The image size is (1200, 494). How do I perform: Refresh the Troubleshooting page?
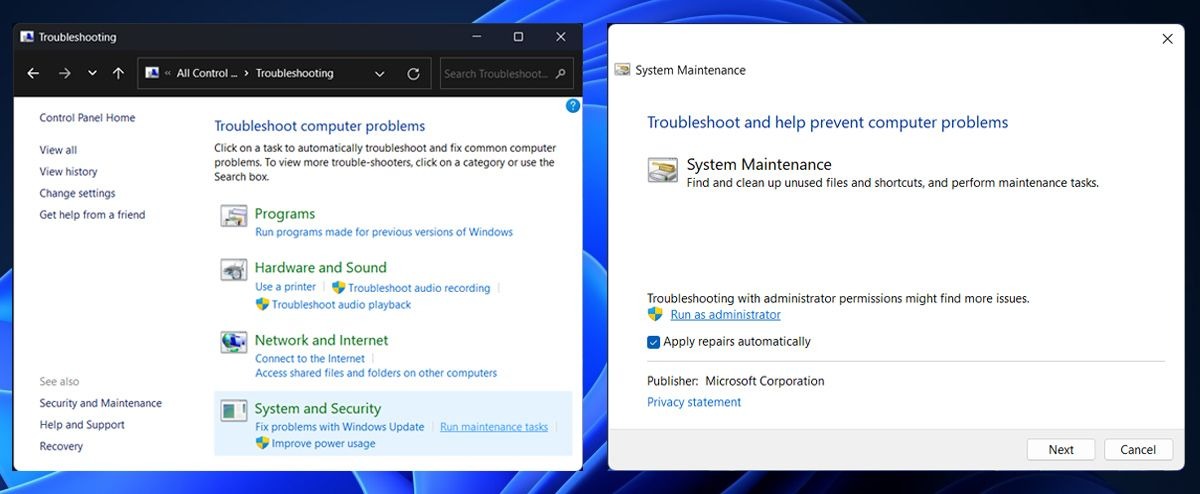click(x=413, y=74)
